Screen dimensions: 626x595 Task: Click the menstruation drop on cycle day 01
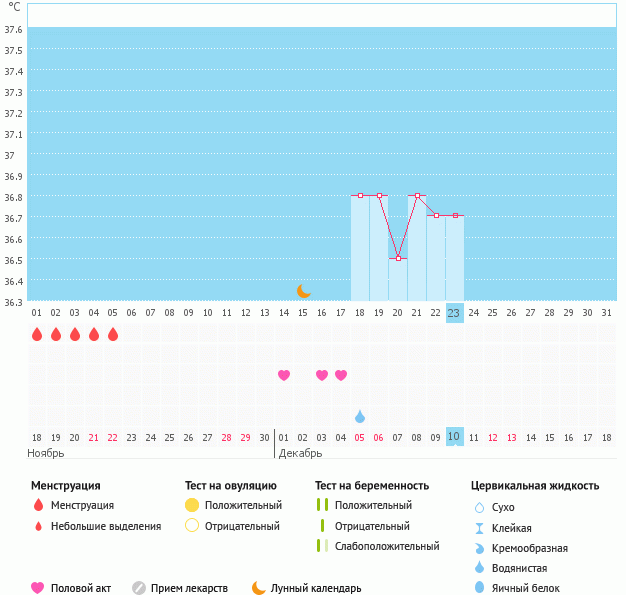[x=37, y=334]
